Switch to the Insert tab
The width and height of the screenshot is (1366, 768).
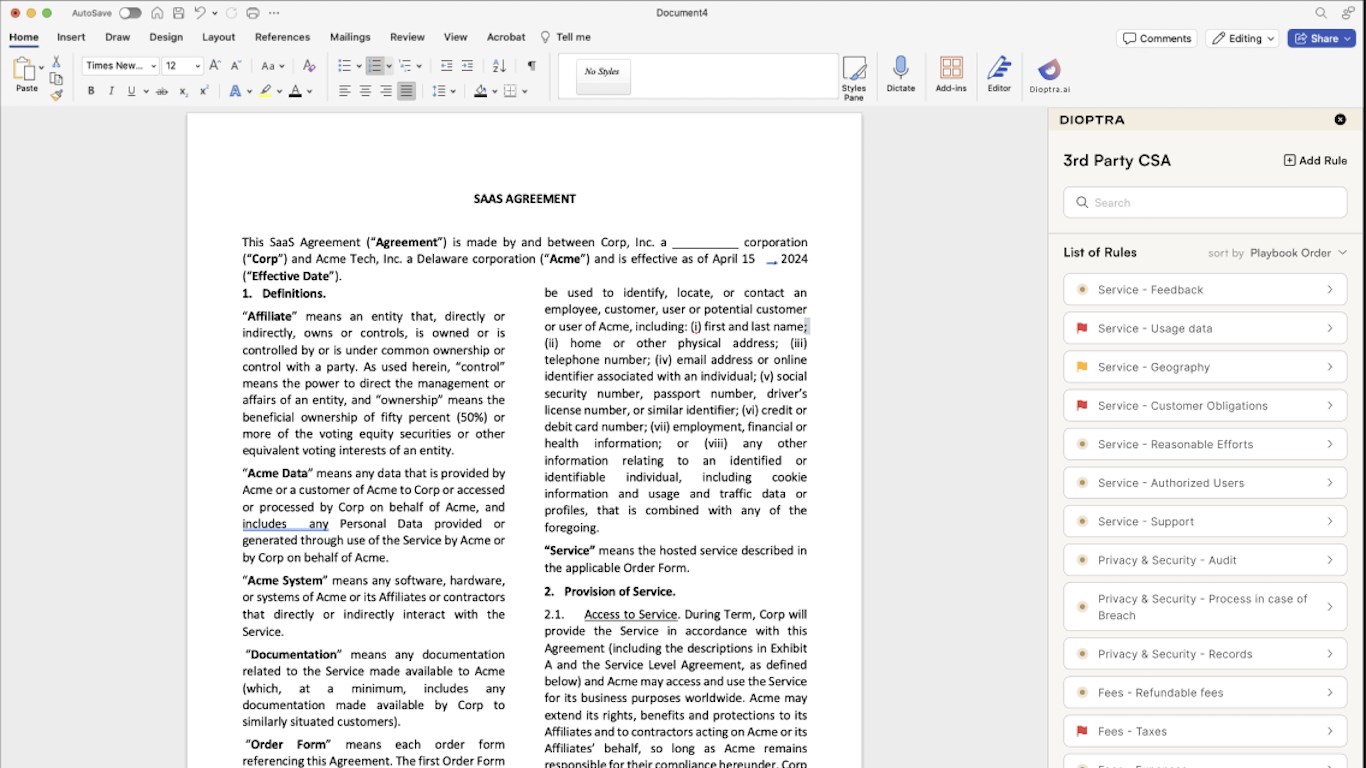pos(71,37)
